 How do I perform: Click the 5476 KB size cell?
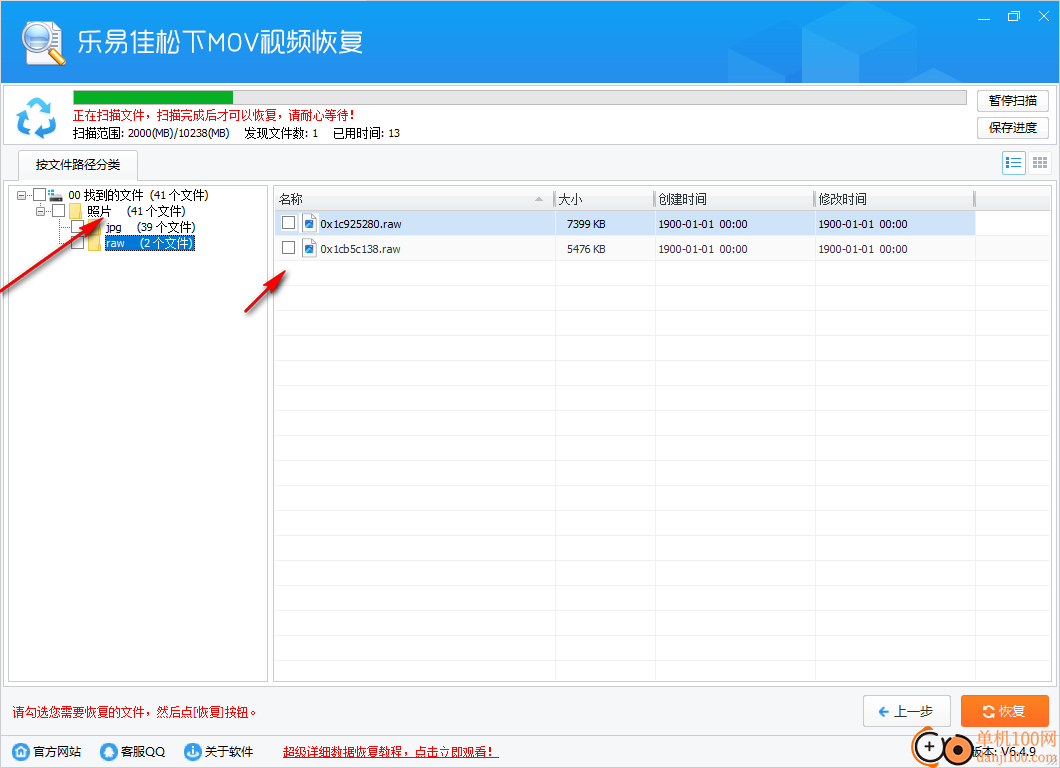pos(586,249)
